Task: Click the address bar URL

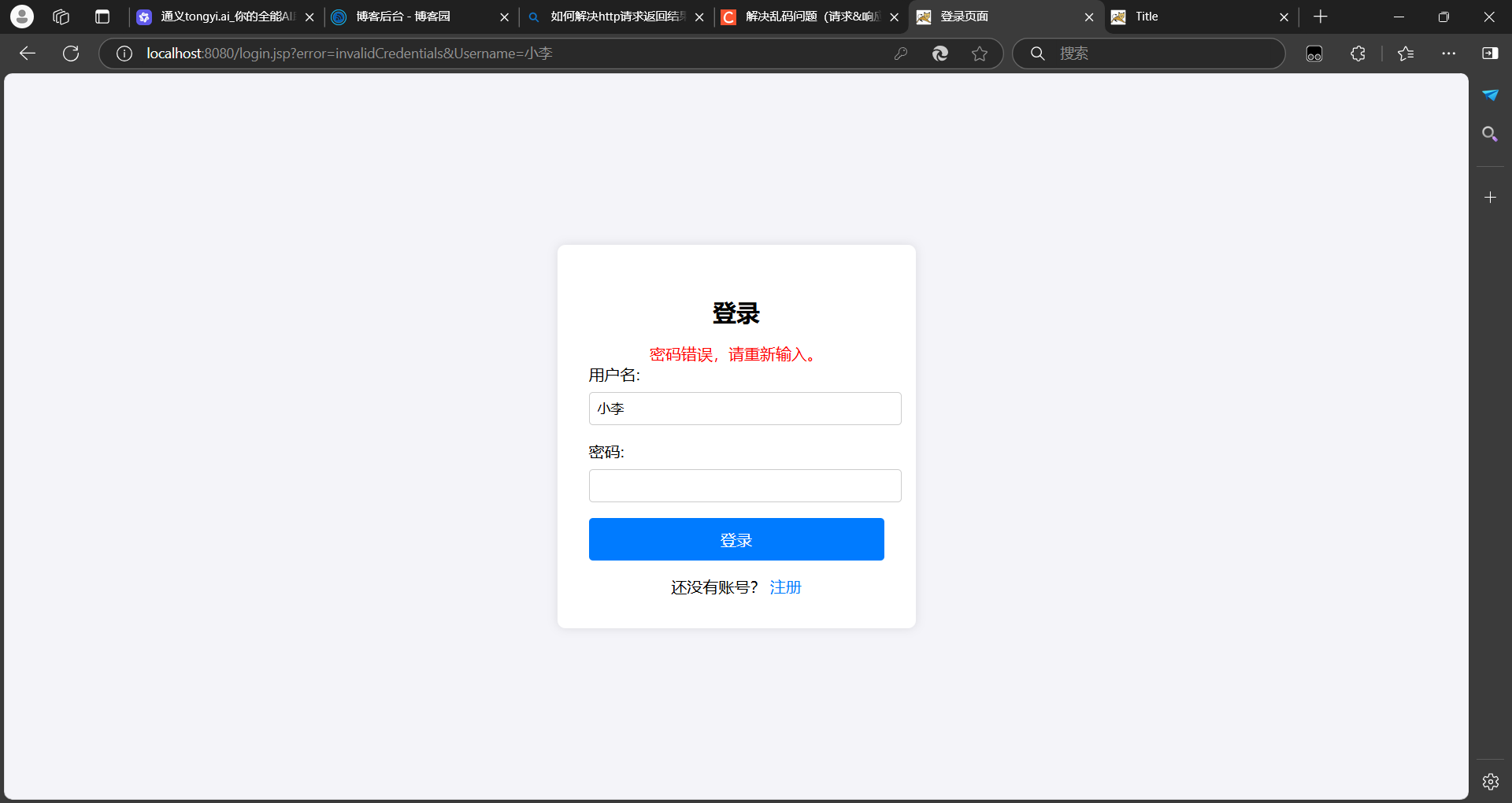Action: pyautogui.click(x=350, y=54)
